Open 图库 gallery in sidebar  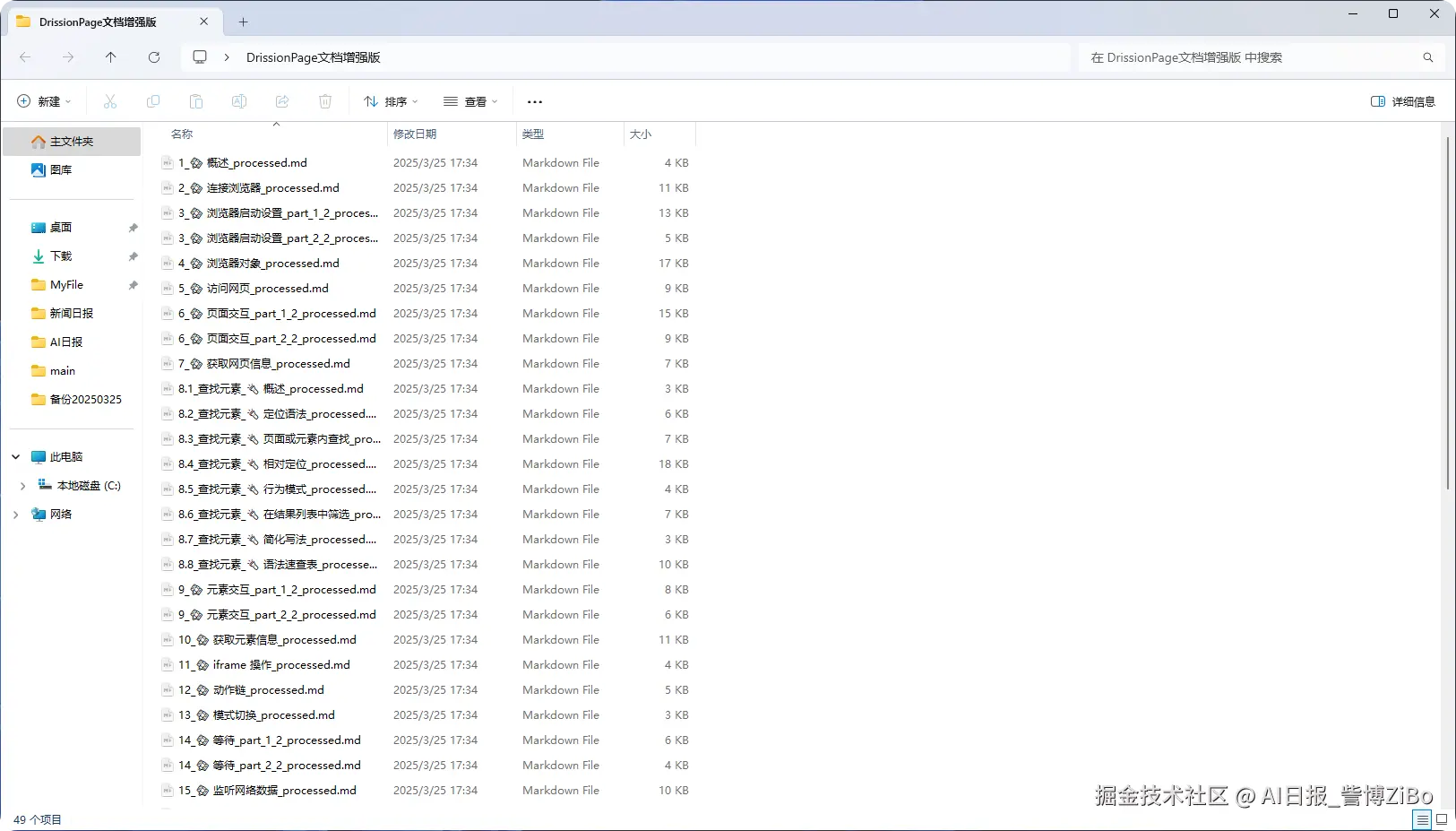73,169
